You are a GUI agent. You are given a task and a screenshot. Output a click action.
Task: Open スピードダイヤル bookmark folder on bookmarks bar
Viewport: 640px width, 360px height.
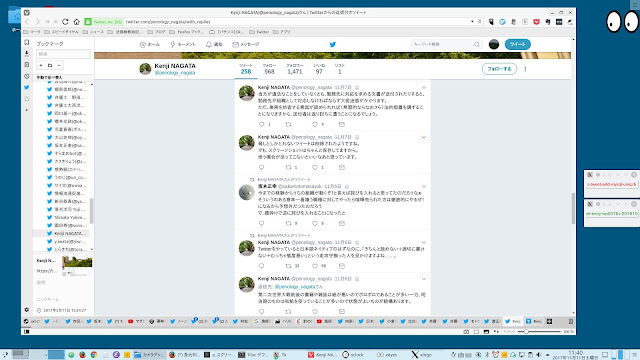[x=62, y=32]
